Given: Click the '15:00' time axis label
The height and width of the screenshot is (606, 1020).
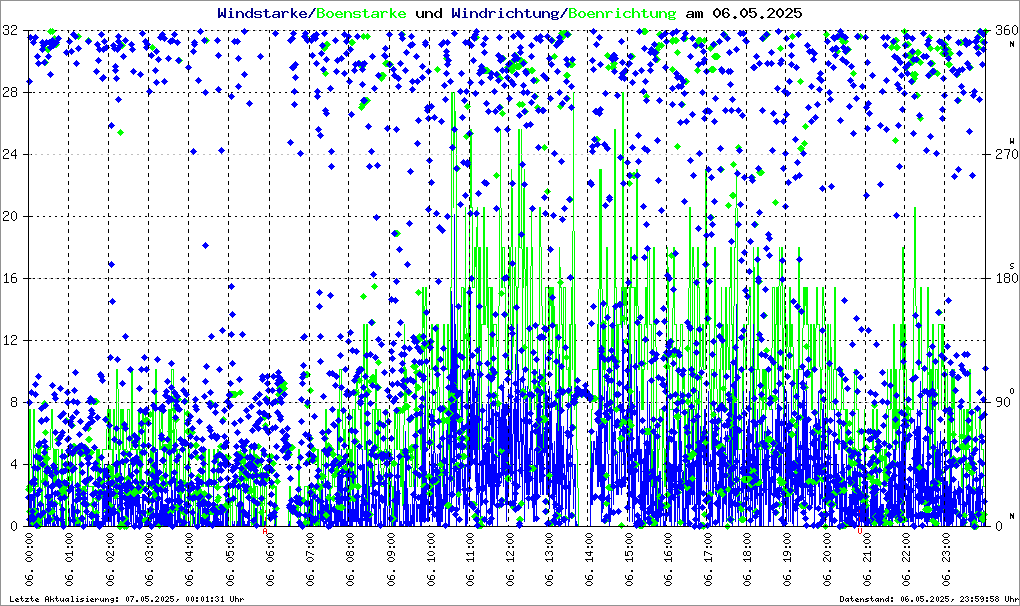Looking at the screenshot, I should point(628,548).
